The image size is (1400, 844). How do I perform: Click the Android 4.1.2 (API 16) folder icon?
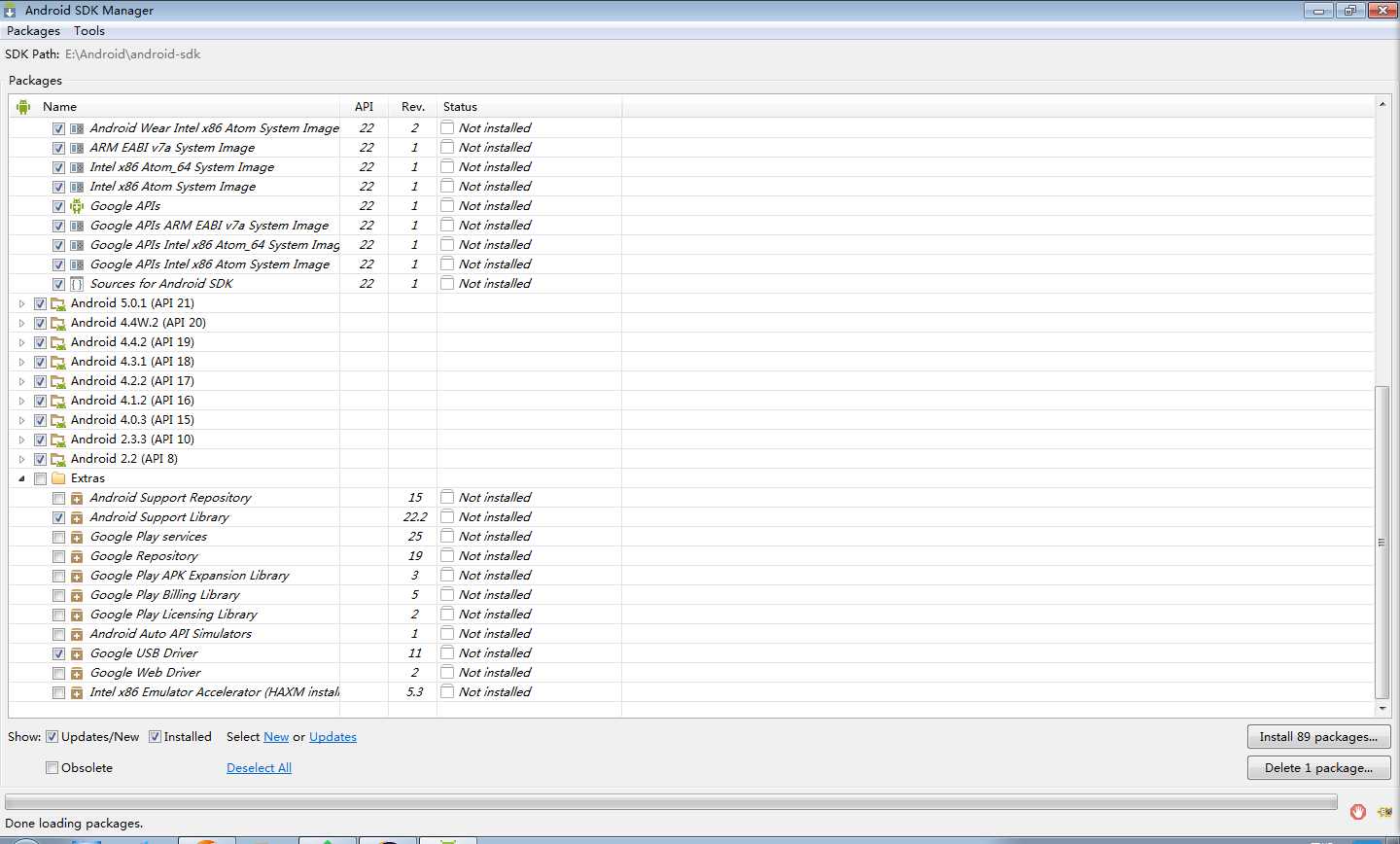[x=58, y=401]
